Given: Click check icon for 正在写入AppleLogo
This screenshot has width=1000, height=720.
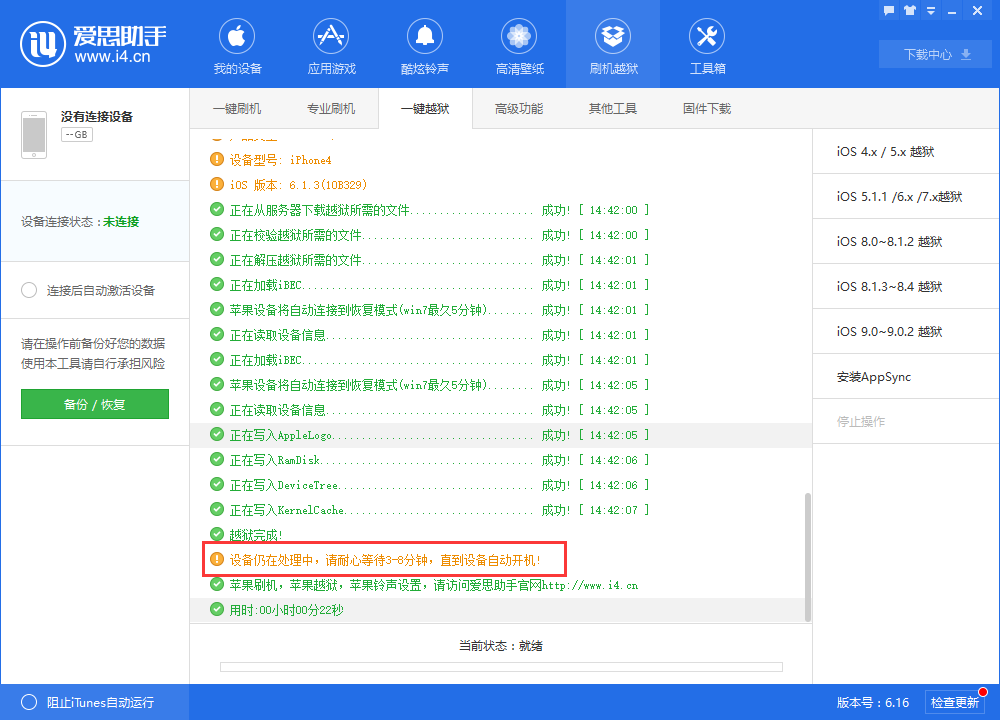Looking at the screenshot, I should (x=217, y=435).
